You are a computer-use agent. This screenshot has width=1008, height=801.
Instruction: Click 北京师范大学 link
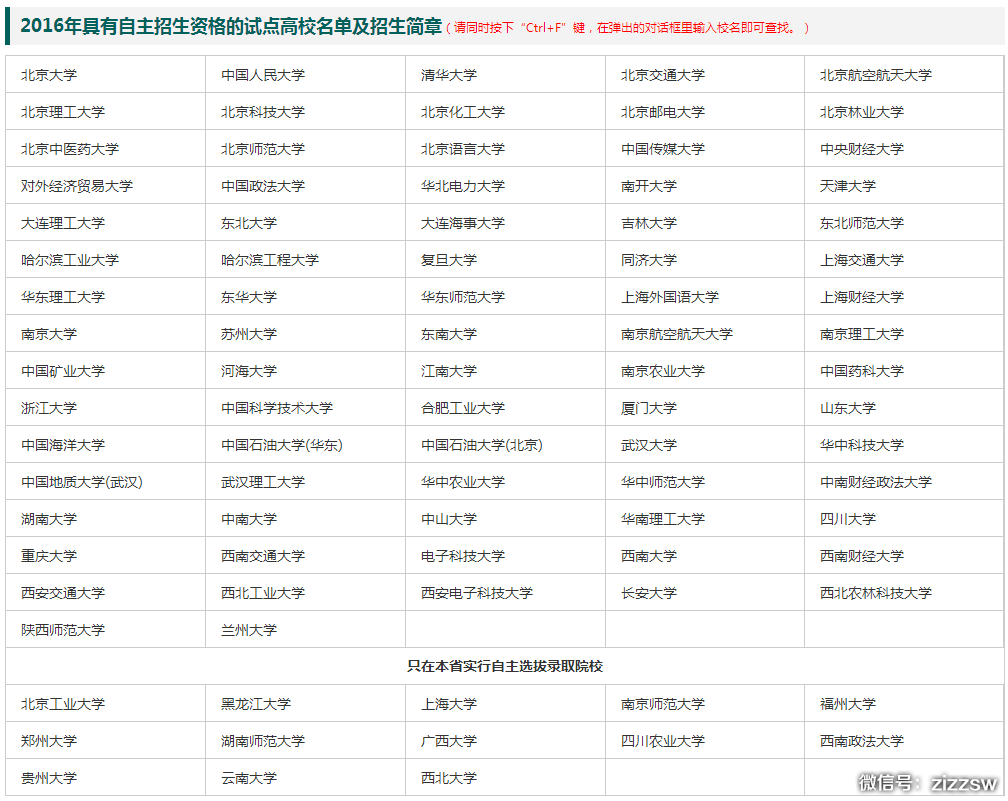[263, 149]
